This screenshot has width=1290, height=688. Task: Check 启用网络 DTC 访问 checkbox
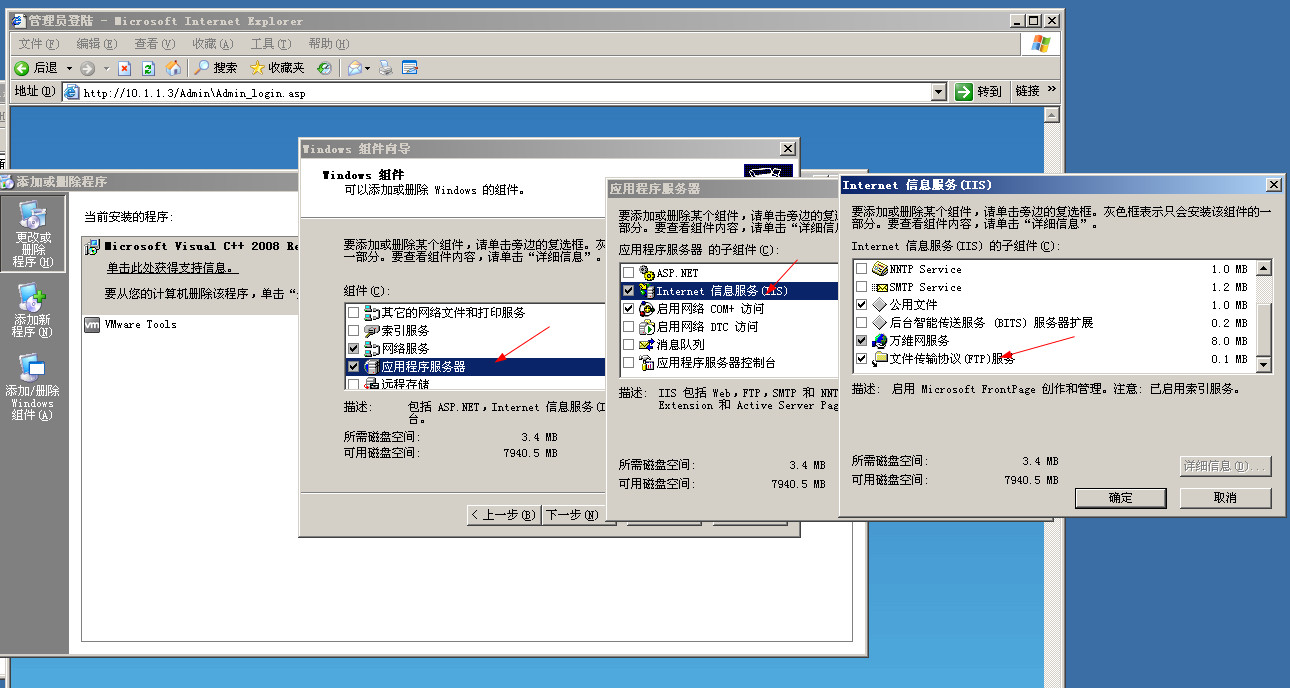pos(628,326)
